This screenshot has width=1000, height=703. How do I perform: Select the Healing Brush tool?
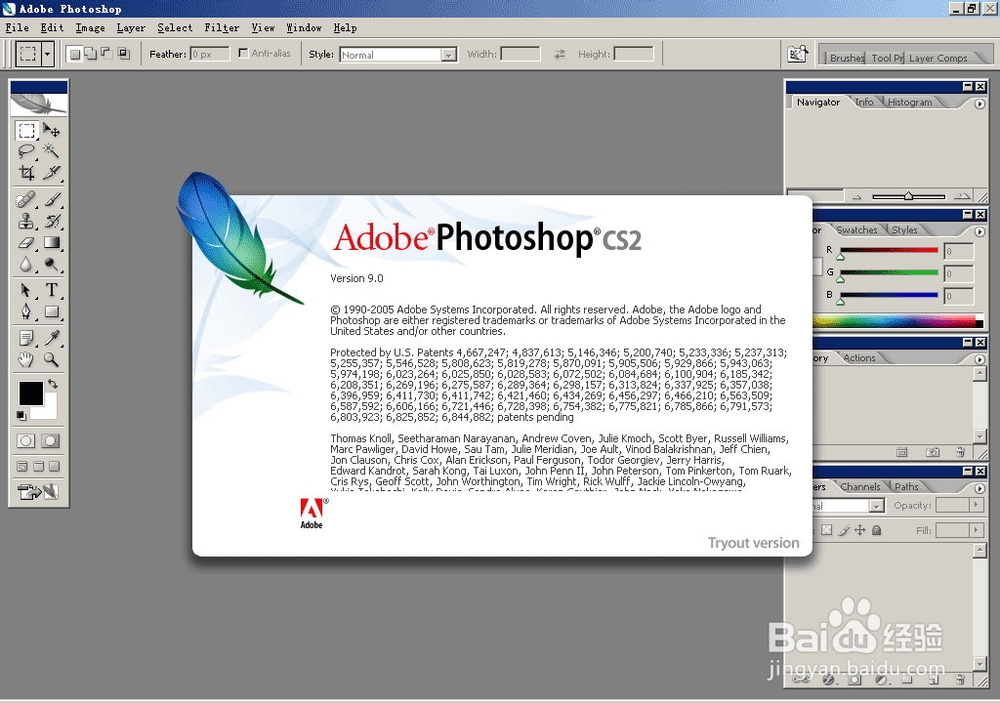[x=26, y=200]
